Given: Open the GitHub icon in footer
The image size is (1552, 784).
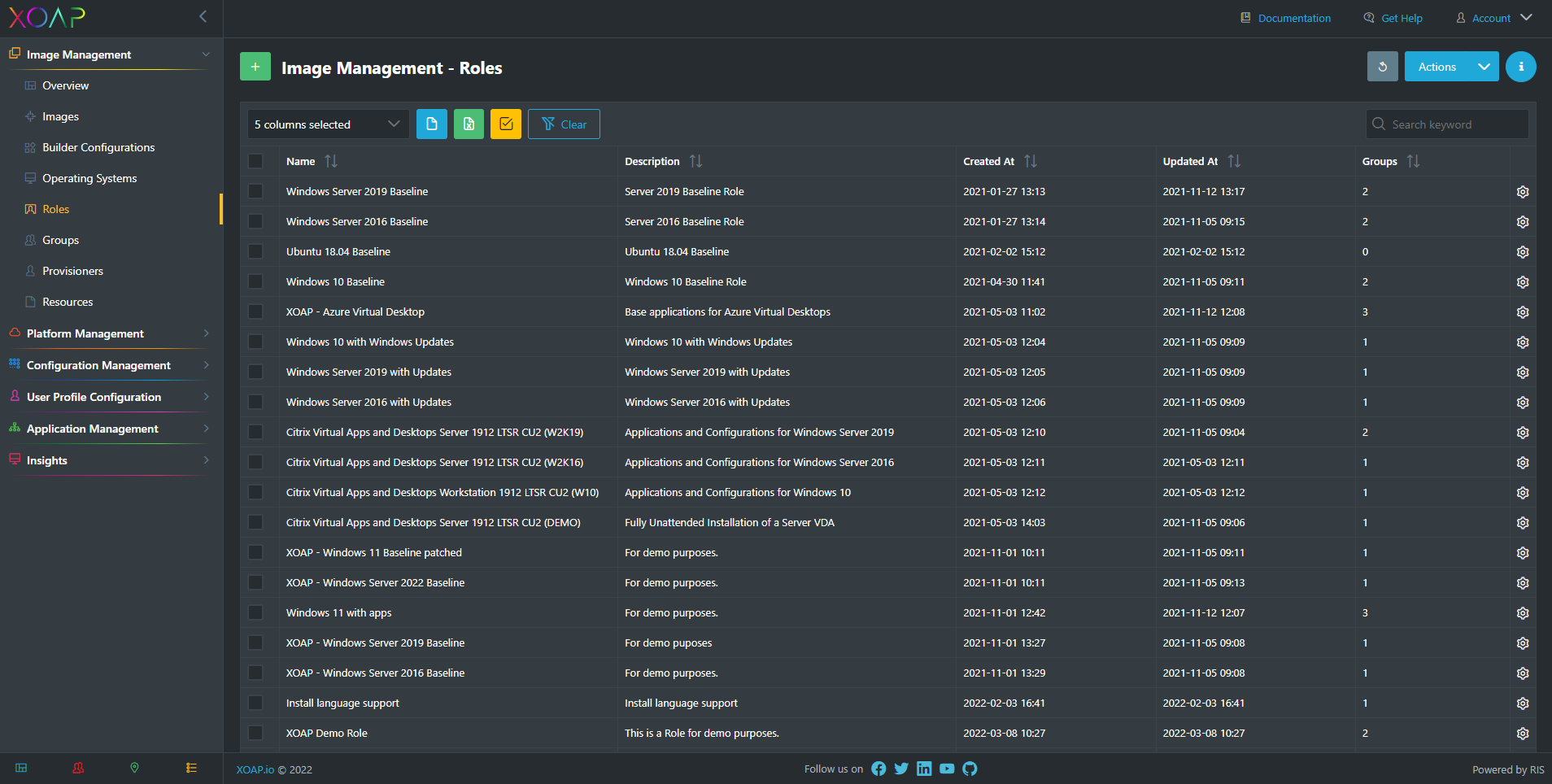Looking at the screenshot, I should pos(970,769).
